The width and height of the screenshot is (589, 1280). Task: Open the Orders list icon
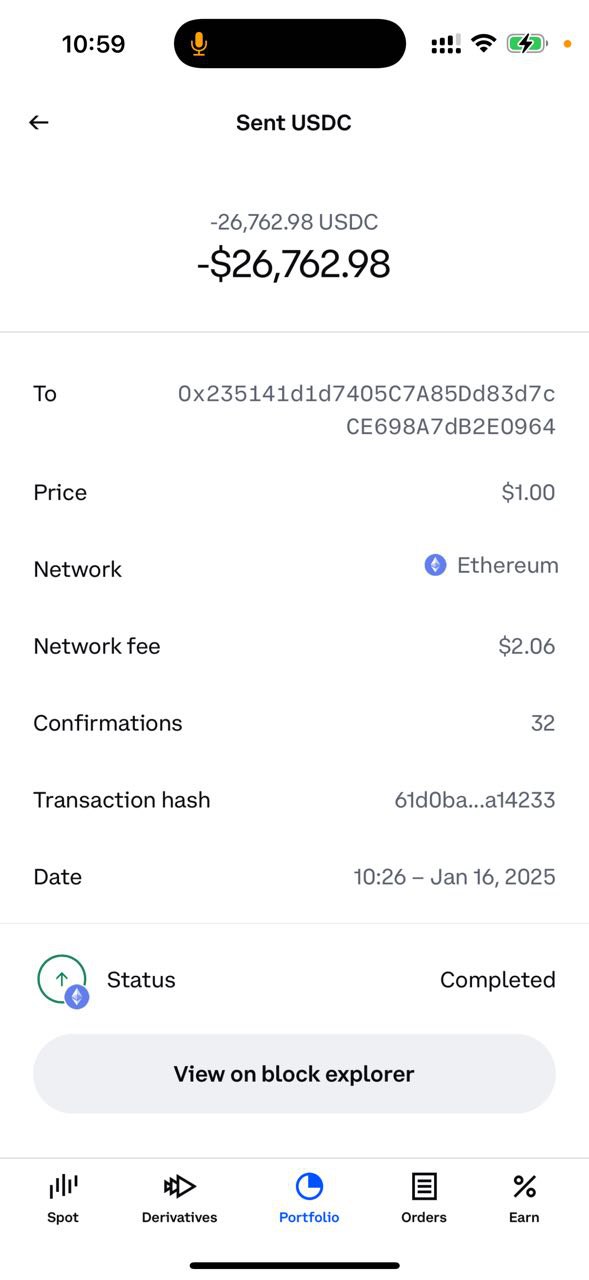pos(424,1186)
